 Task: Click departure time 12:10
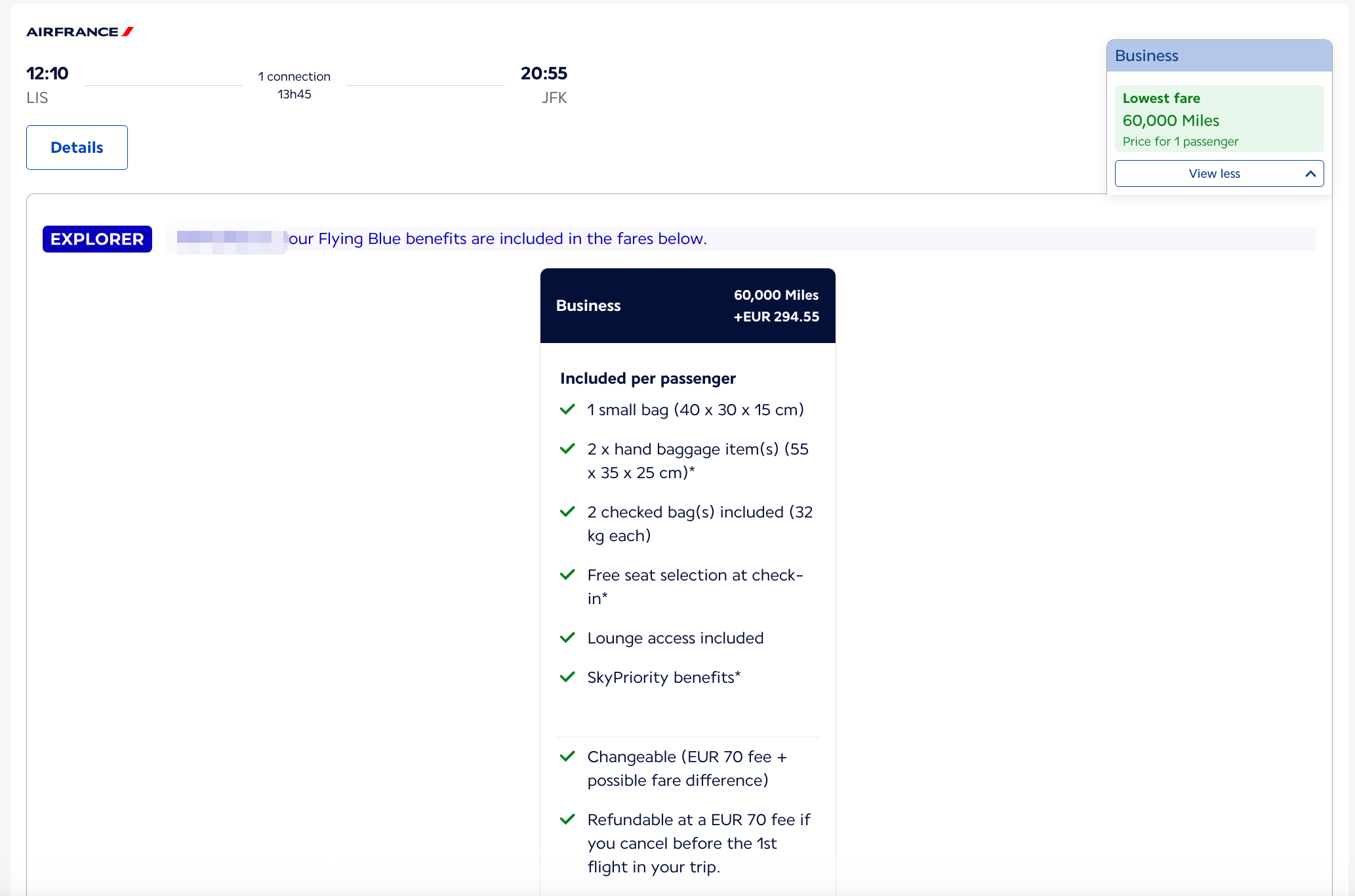[47, 73]
